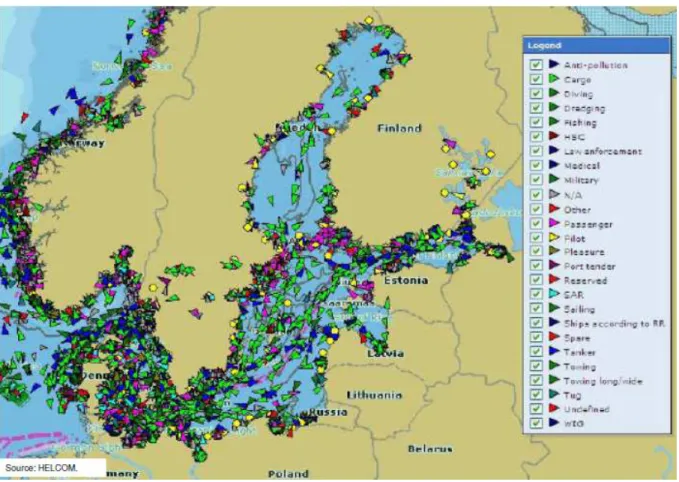Screen dimensions: 679x482
Task: Toggle the Pilot checkbox
Action: tap(536, 238)
